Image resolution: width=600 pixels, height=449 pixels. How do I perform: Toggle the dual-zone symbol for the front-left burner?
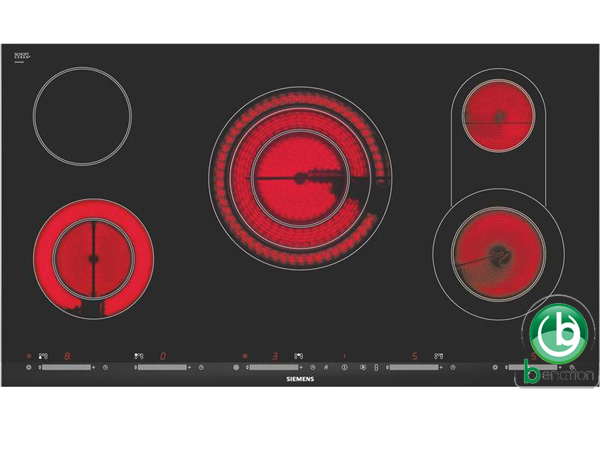click(43, 355)
